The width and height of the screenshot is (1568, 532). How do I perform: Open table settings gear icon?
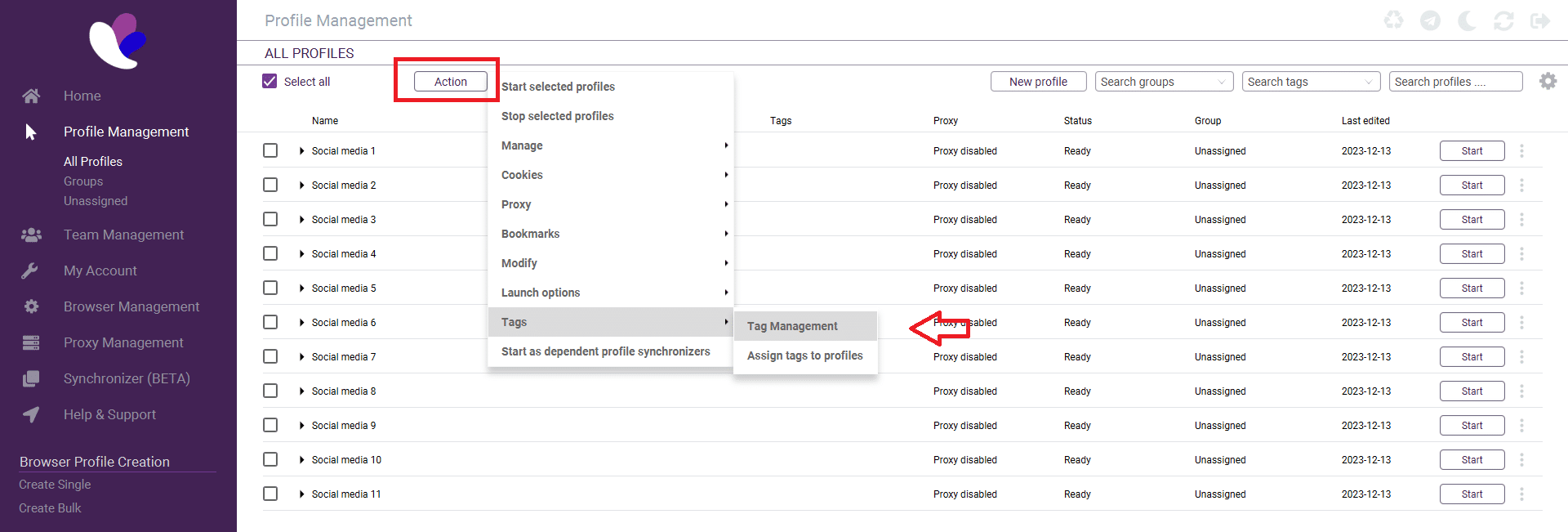1548,82
